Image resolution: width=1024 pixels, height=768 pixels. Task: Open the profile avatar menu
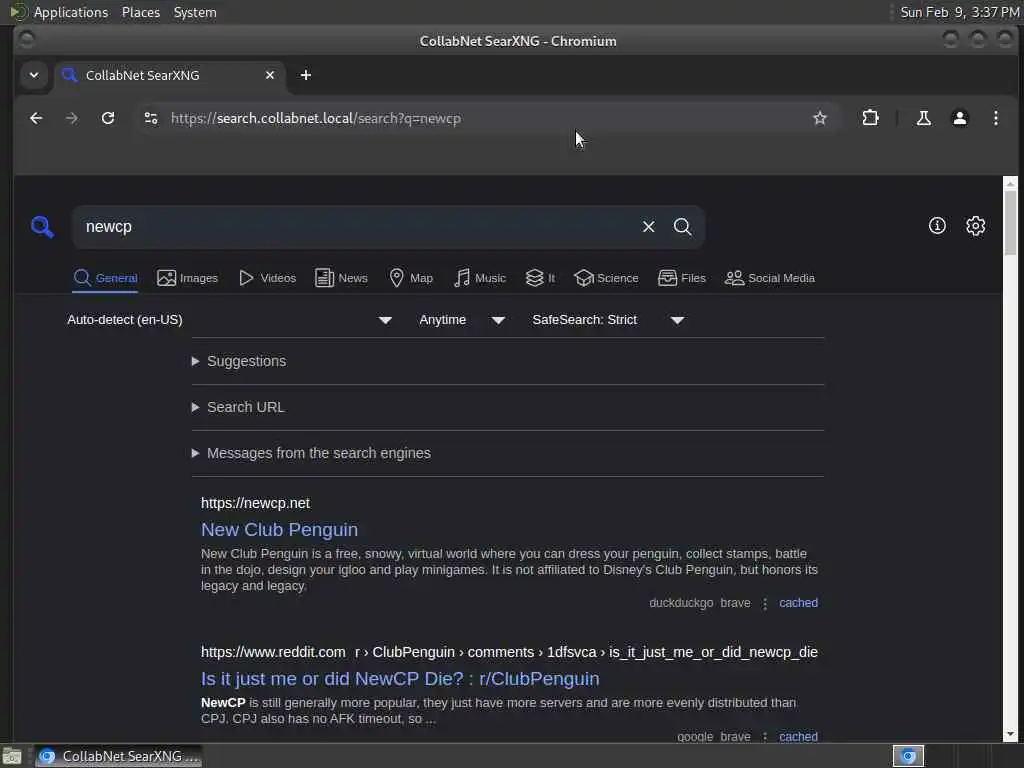(959, 118)
